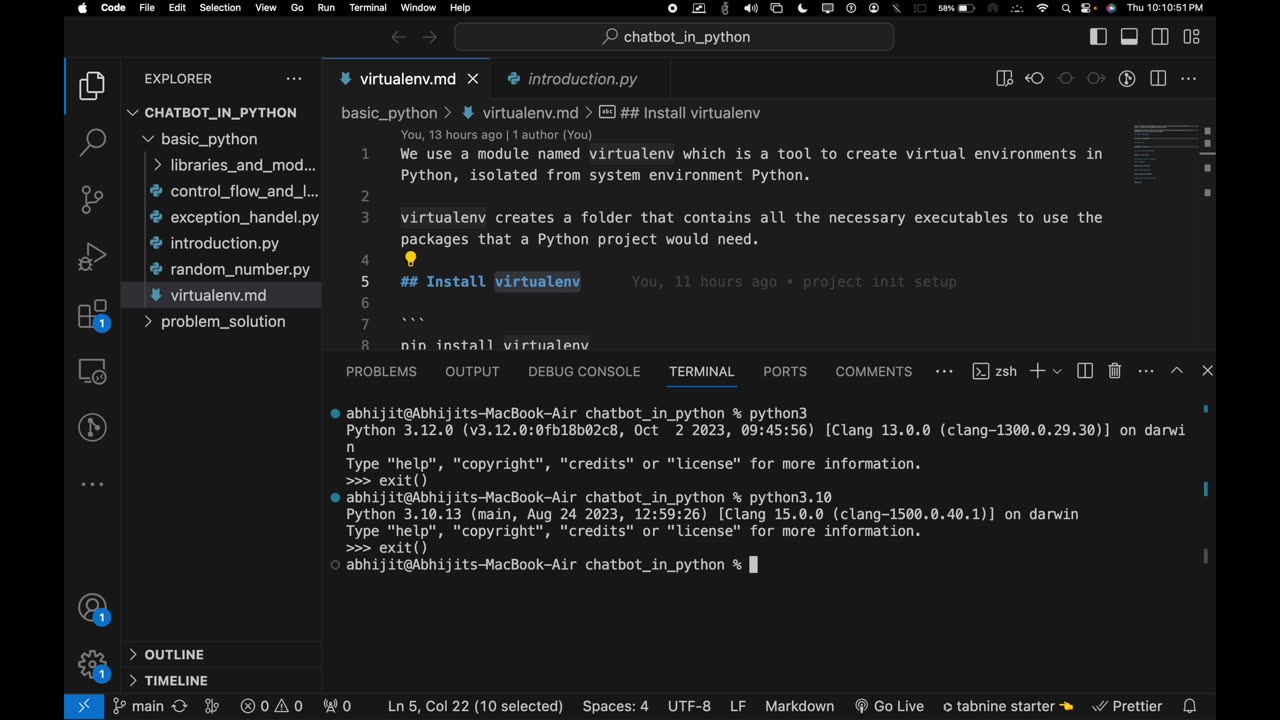Open terminal panel more actions
The width and height of the screenshot is (1280, 720).
click(x=1146, y=371)
